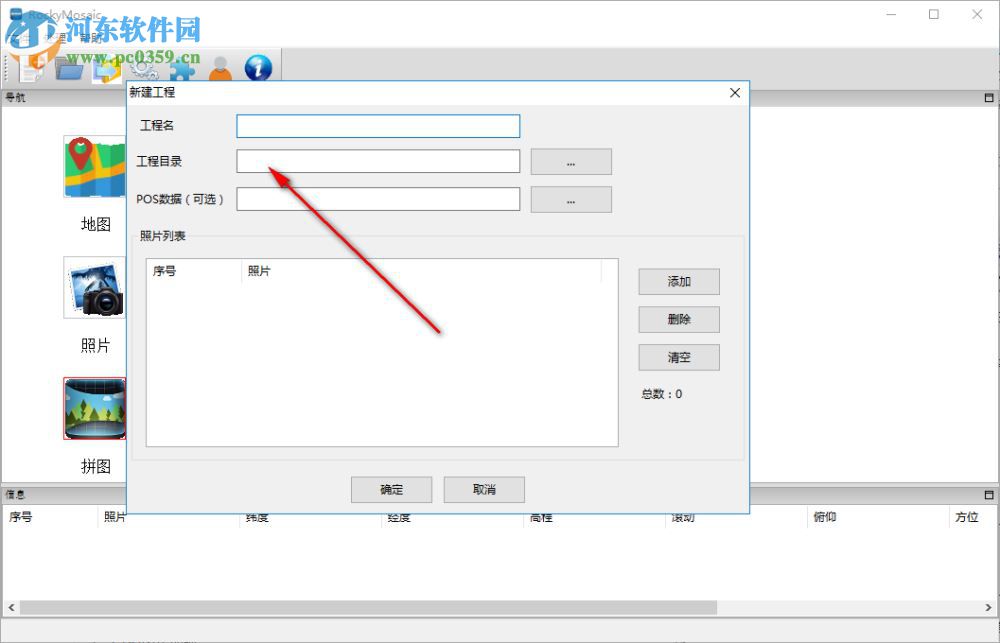This screenshot has width=1000, height=643.
Task: Click the plugin puzzle-piece toolbar icon
Action: [184, 70]
